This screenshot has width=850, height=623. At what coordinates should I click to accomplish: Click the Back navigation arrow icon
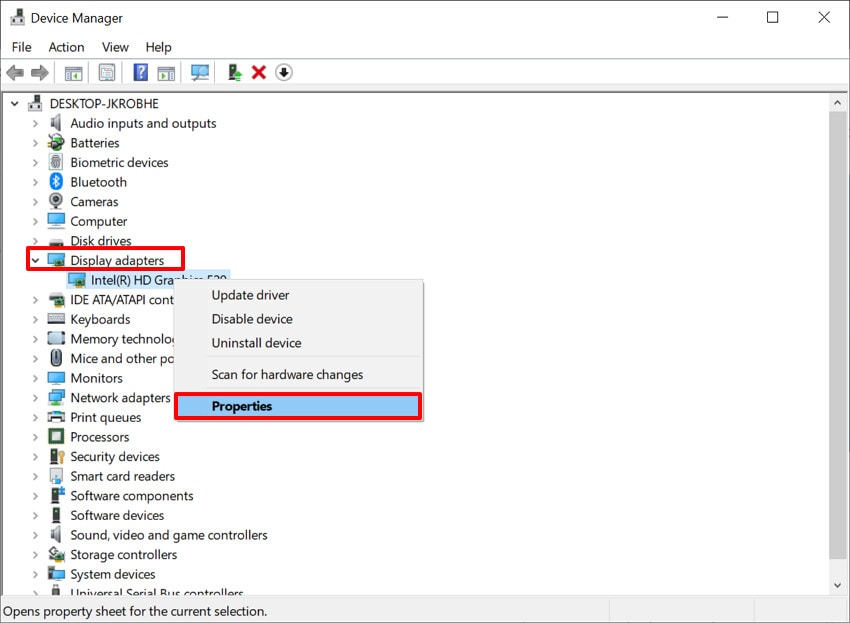[15, 72]
